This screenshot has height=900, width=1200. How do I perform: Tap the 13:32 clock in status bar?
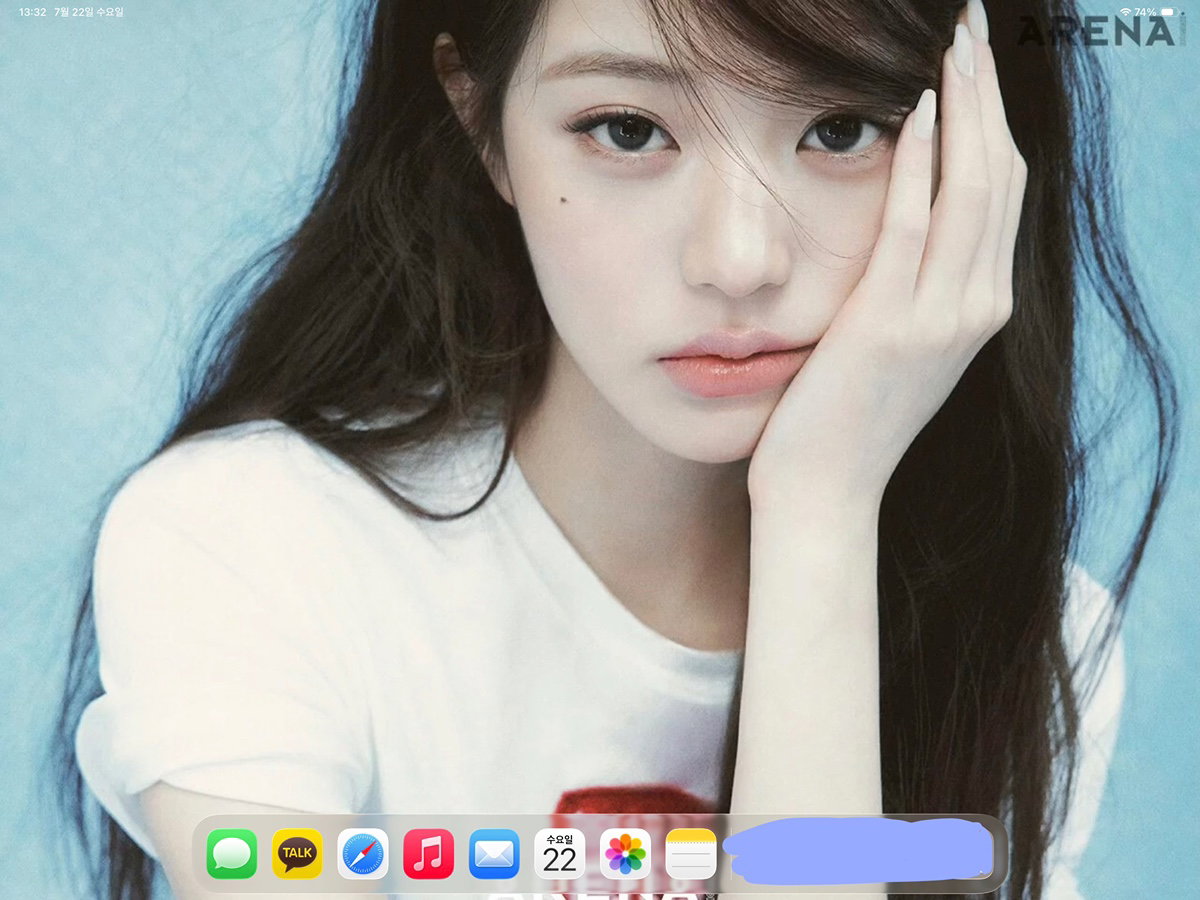(x=32, y=12)
